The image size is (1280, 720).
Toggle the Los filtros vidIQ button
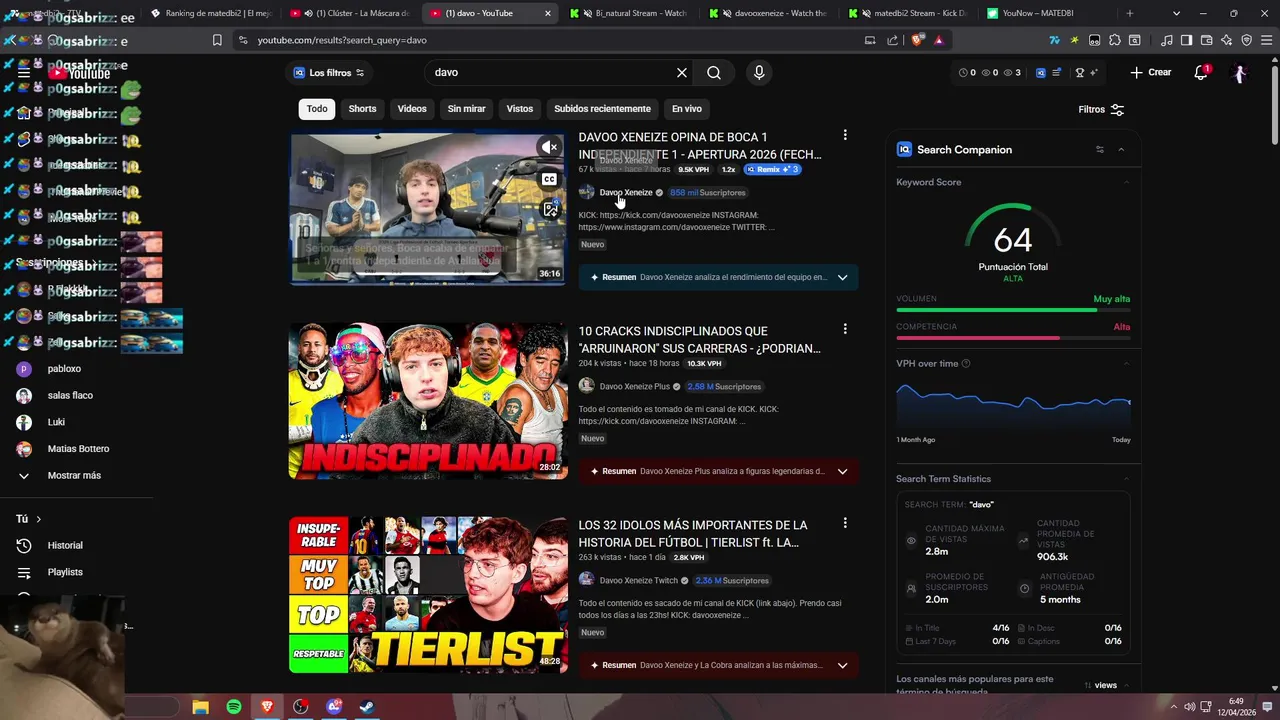tap(329, 73)
